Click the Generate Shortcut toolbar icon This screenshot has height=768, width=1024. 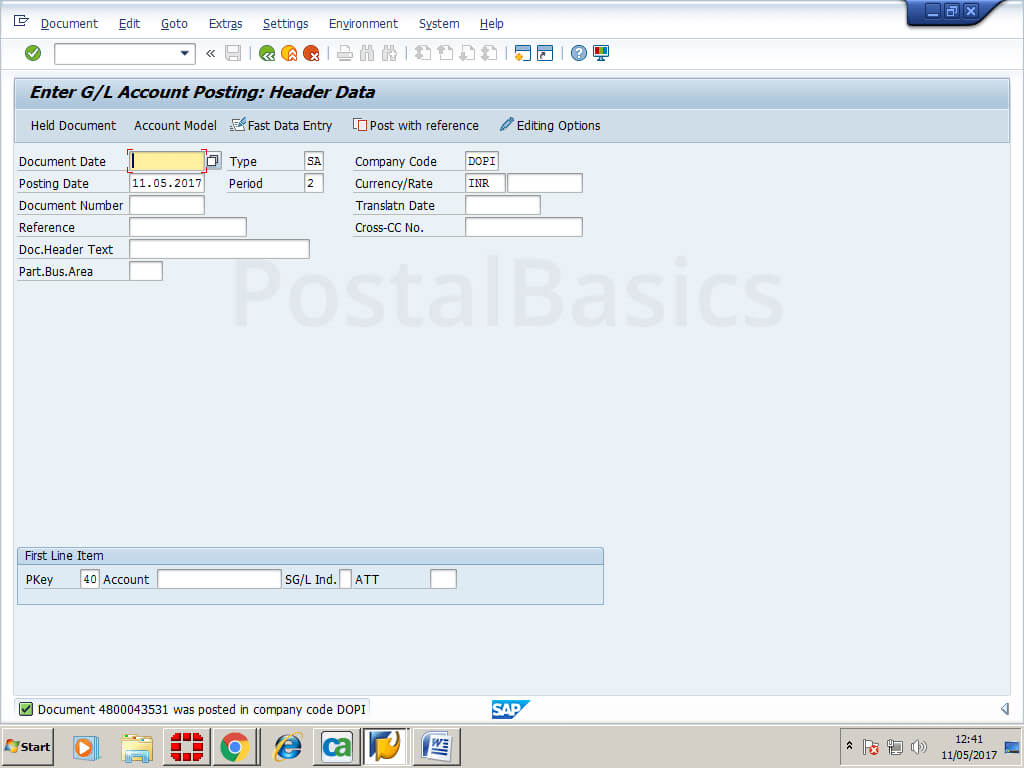pyautogui.click(x=545, y=53)
